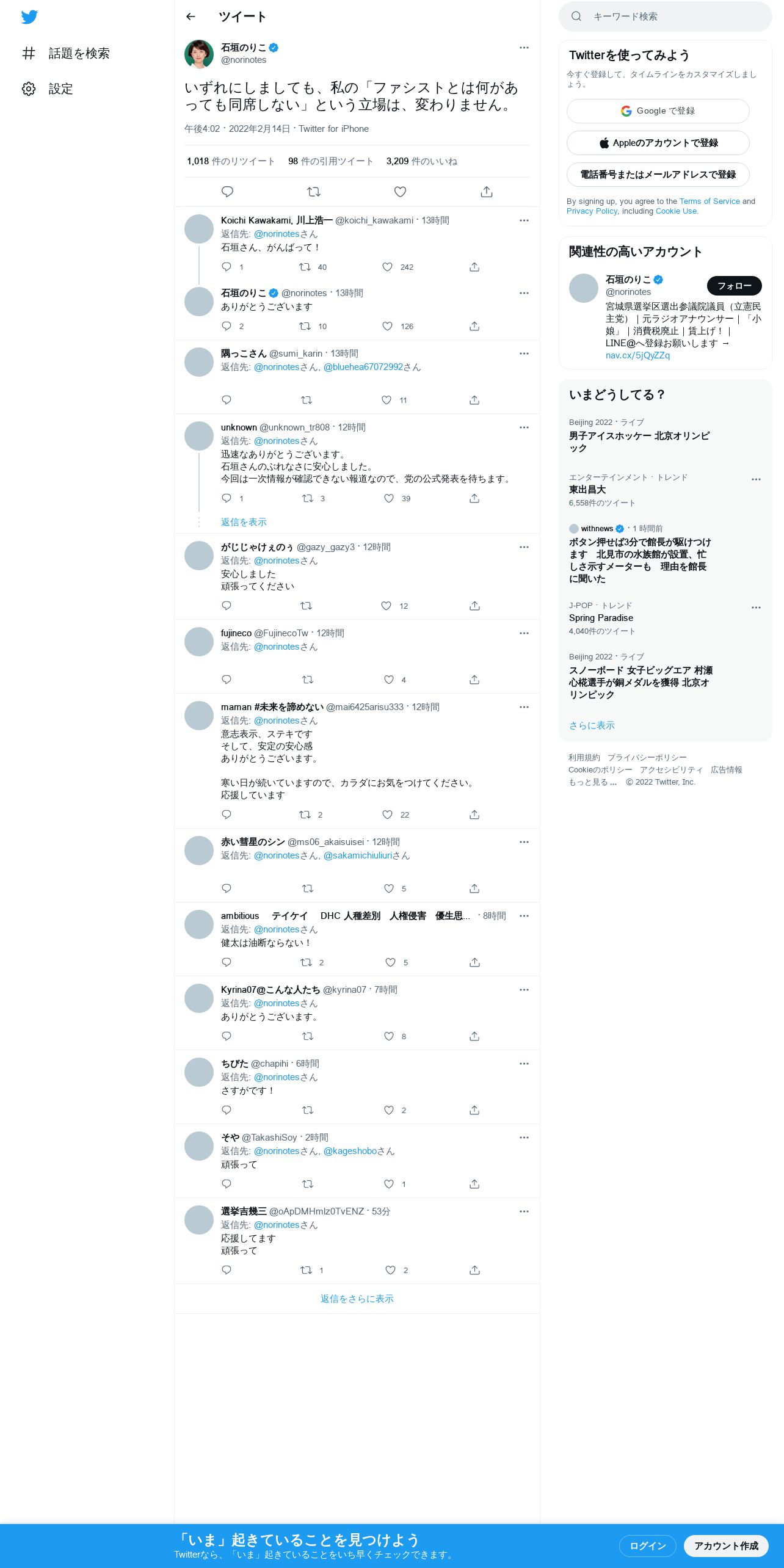Sign up with Google で登録

click(x=658, y=111)
